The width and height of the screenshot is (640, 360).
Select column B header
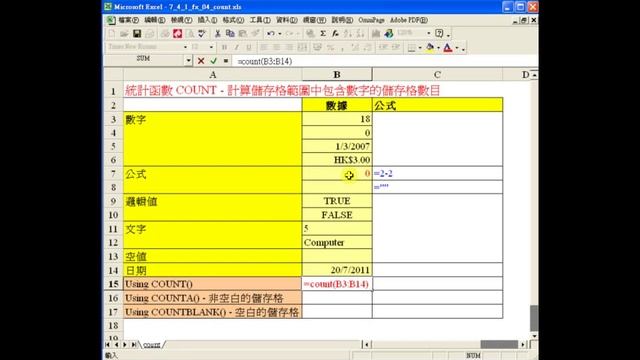click(337, 75)
